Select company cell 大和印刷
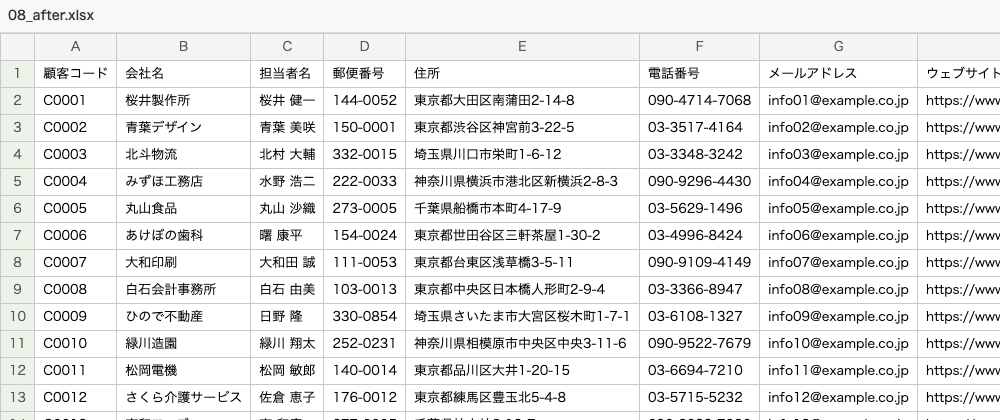This screenshot has width=1000, height=420. (184, 263)
